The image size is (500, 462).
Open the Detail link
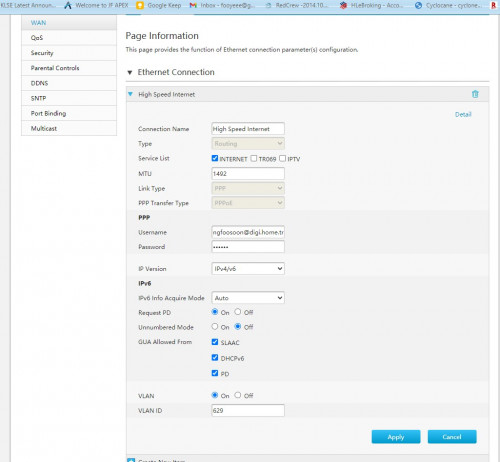pyautogui.click(x=463, y=114)
